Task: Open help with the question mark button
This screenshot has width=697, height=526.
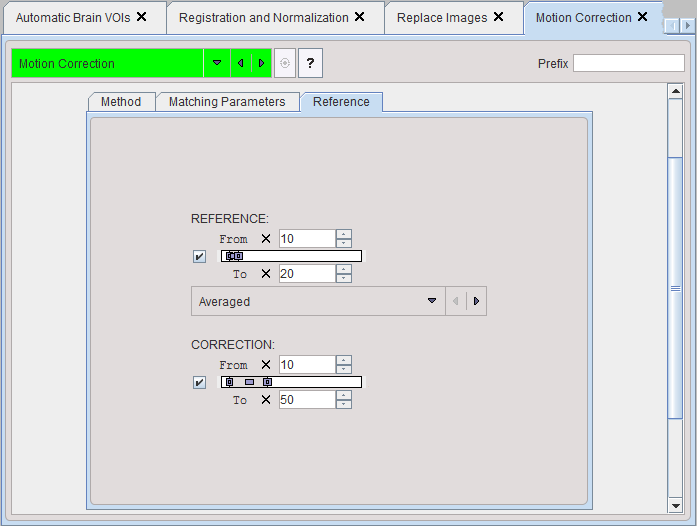Action: 310,63
